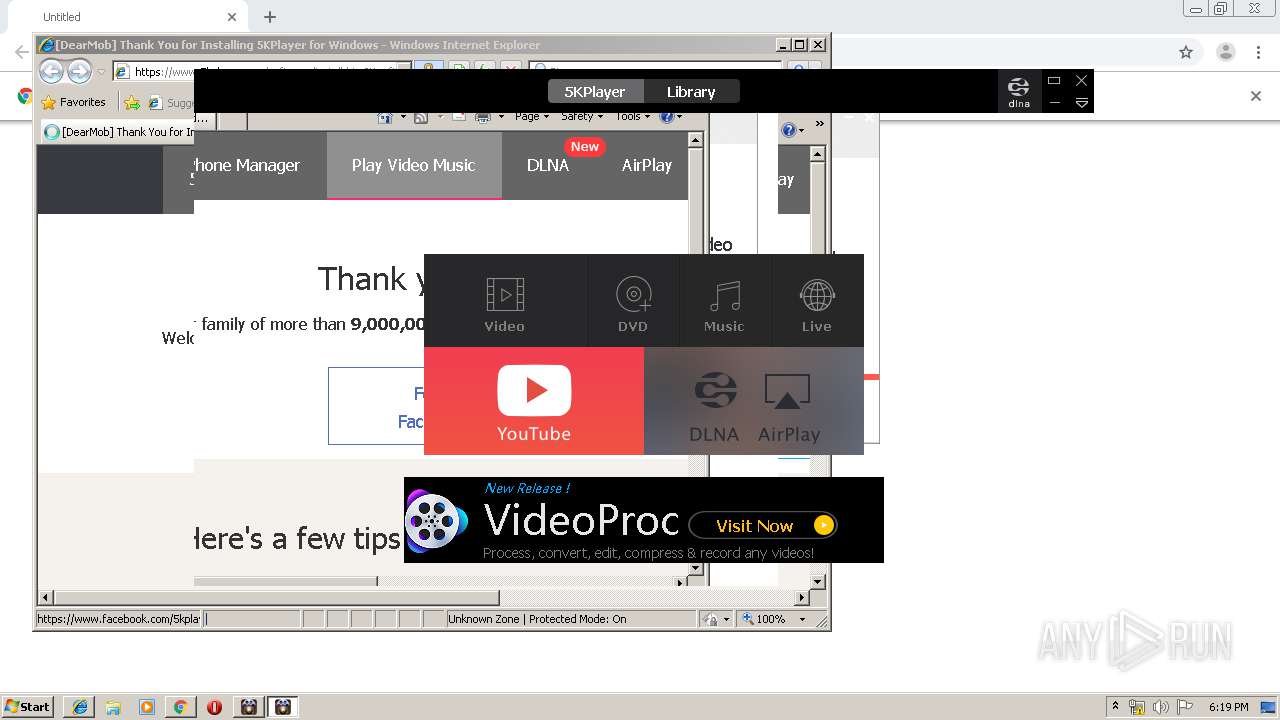Open the 5KPlayer title bar dropdown triangle menu
The width and height of the screenshot is (1280, 720).
click(x=1081, y=103)
